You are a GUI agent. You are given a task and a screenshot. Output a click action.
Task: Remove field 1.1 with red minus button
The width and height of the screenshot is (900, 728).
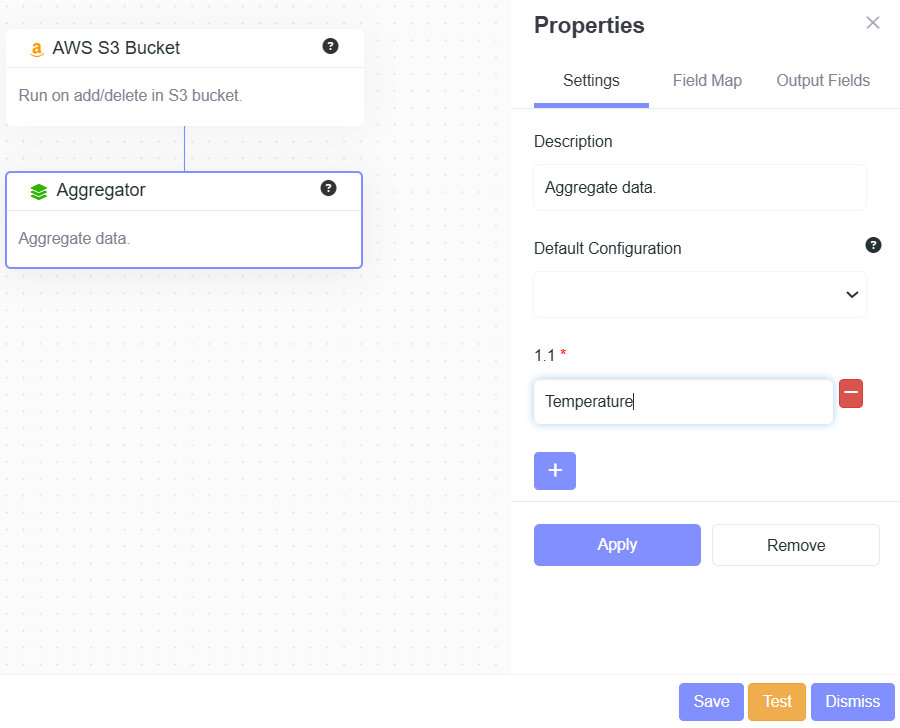[x=850, y=394]
